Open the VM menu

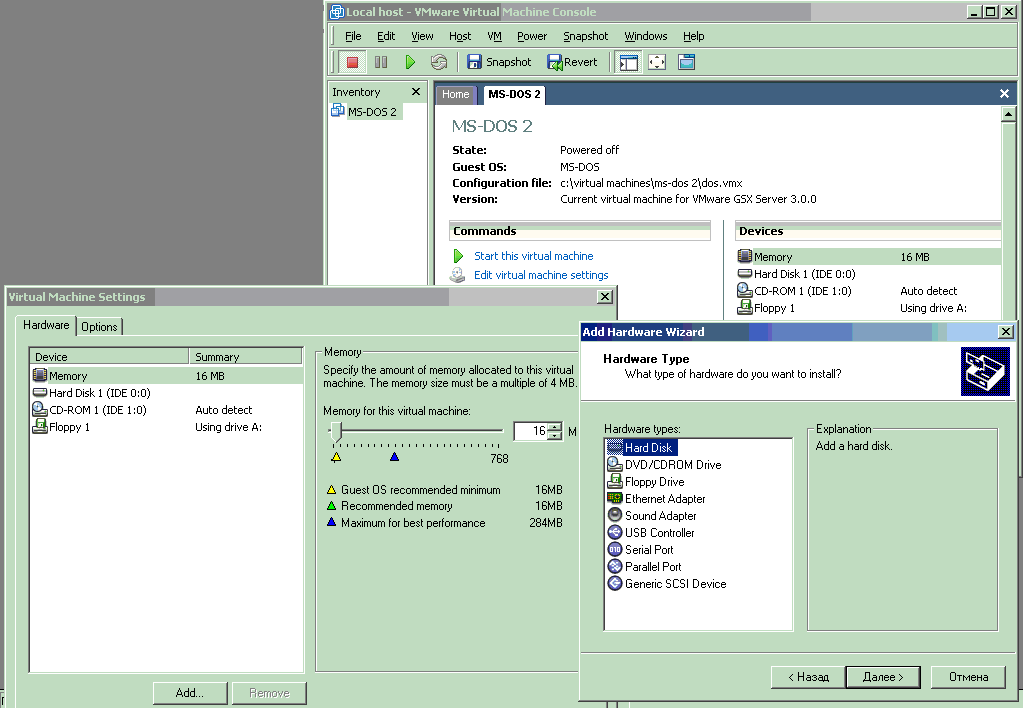pyautogui.click(x=495, y=36)
